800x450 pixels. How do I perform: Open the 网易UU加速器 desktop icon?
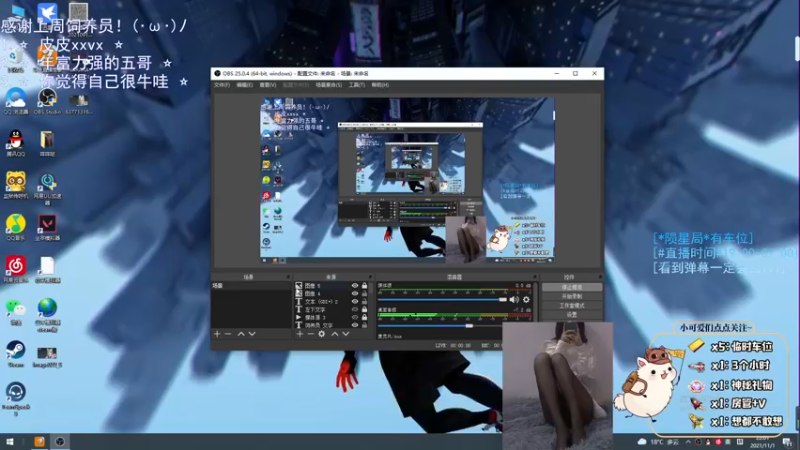pyautogui.click(x=47, y=188)
